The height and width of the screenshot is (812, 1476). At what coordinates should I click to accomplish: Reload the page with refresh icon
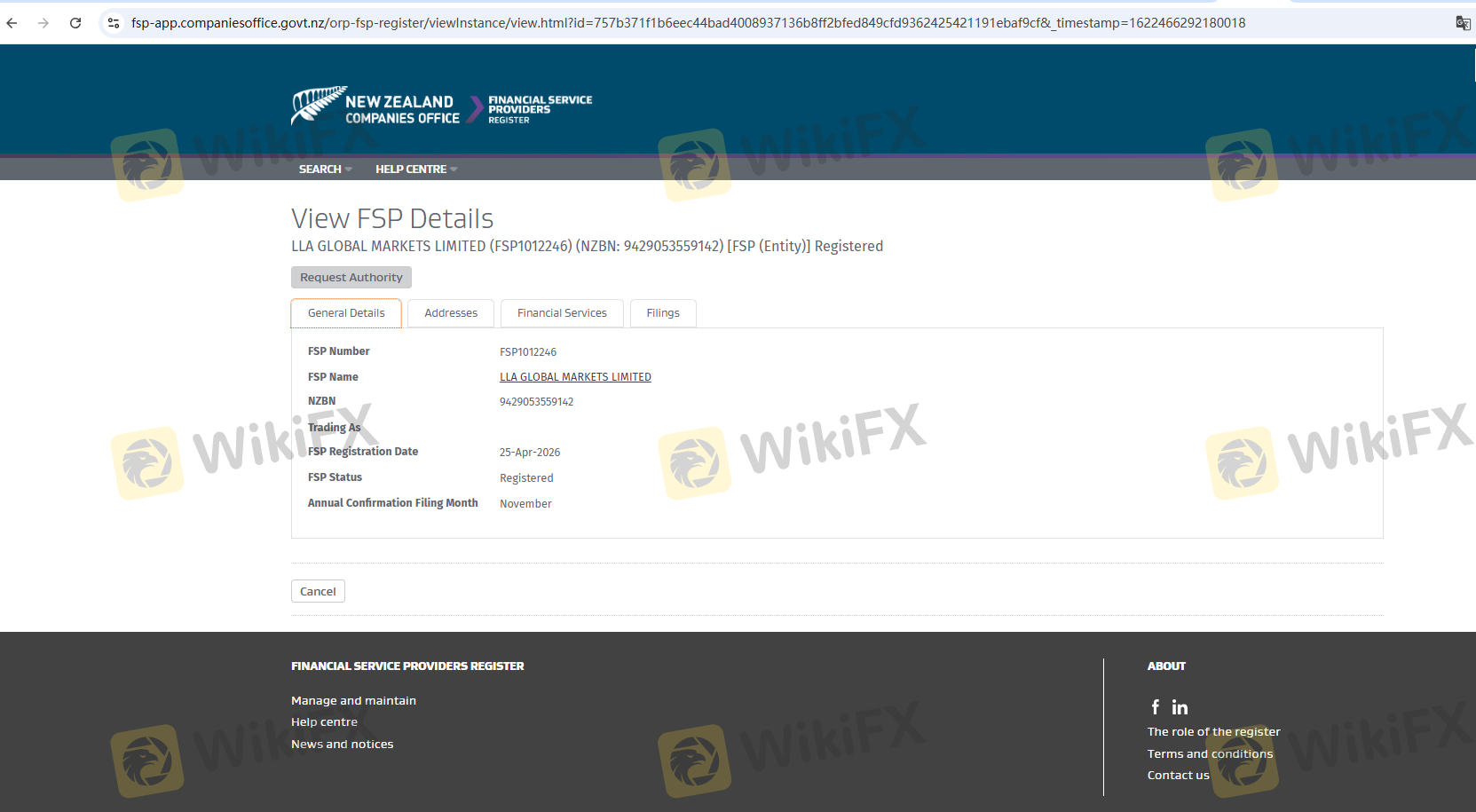click(x=75, y=23)
